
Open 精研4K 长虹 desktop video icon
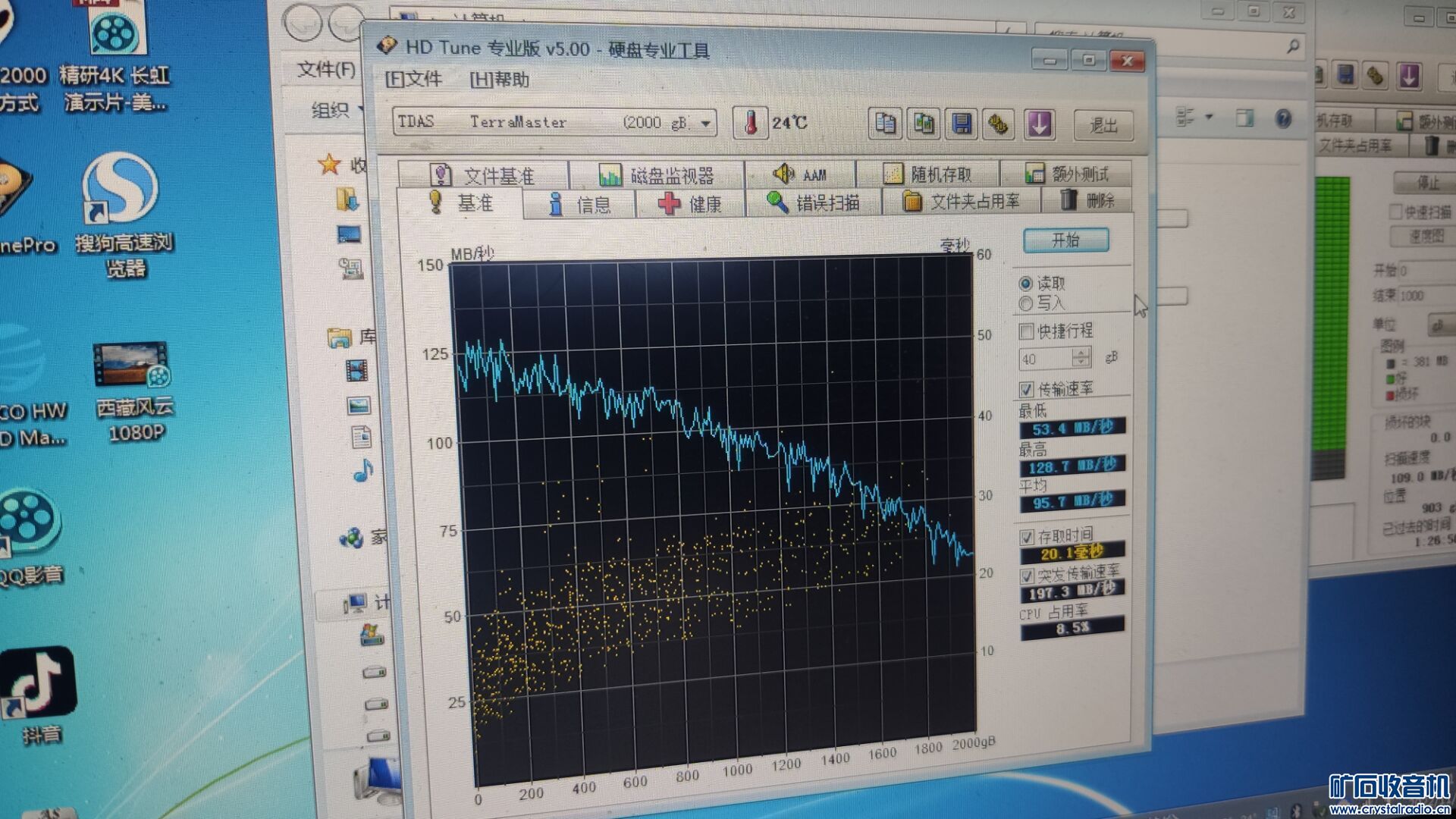[x=115, y=58]
